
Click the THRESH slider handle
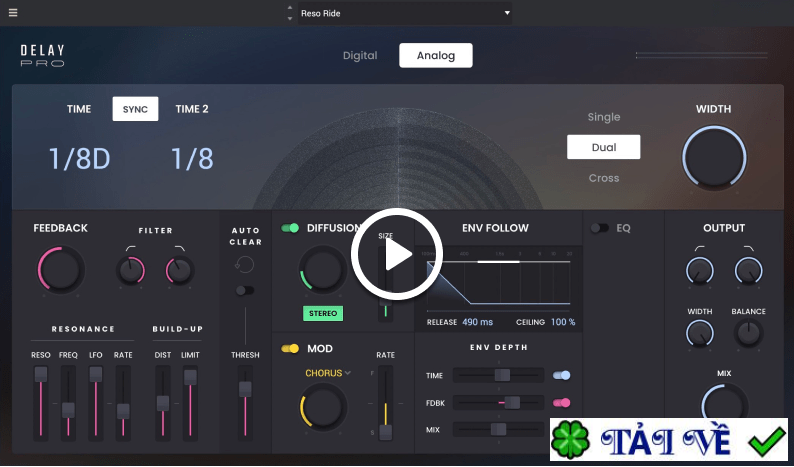click(245, 389)
